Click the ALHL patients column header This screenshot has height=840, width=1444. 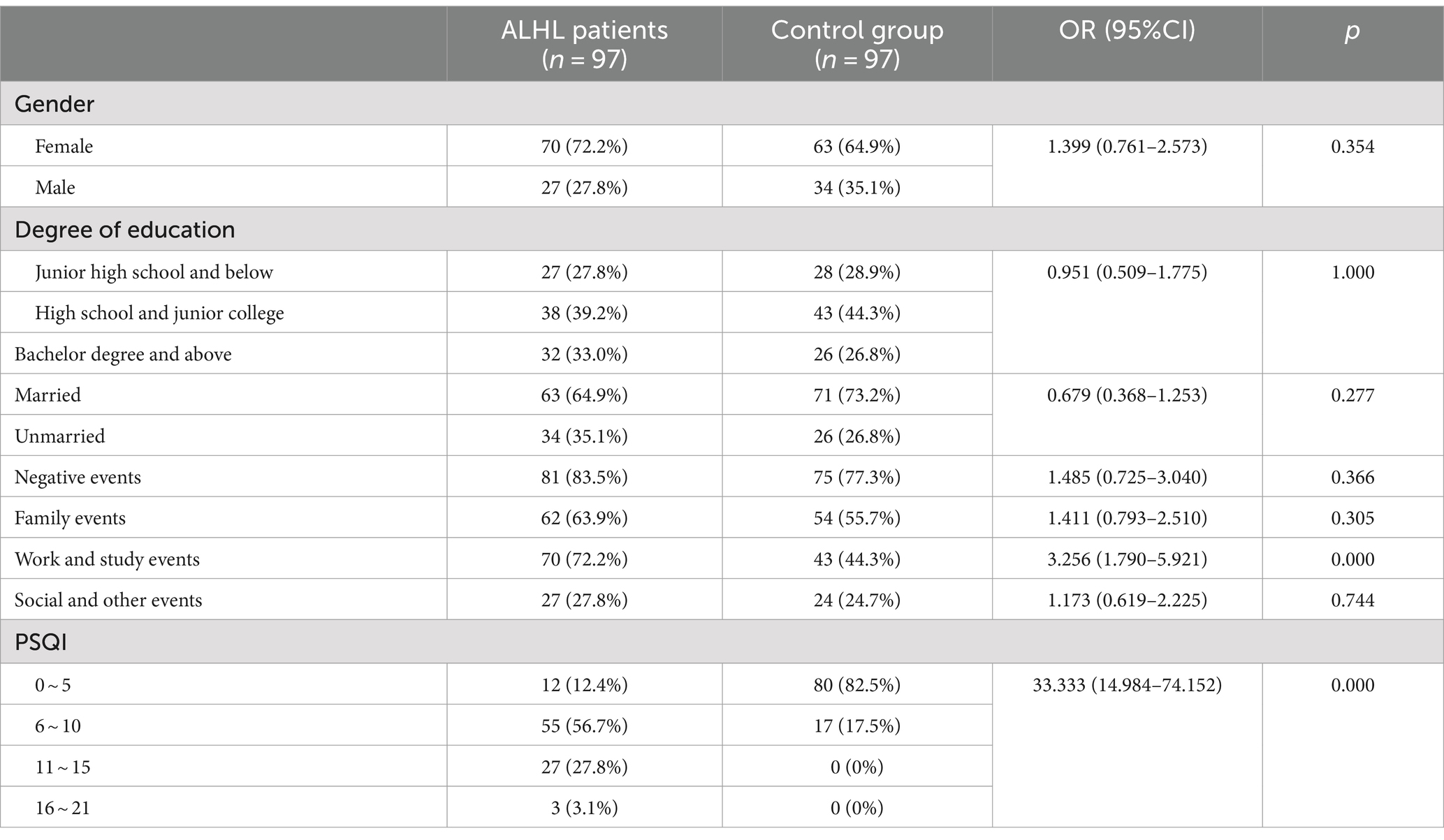pos(585,44)
